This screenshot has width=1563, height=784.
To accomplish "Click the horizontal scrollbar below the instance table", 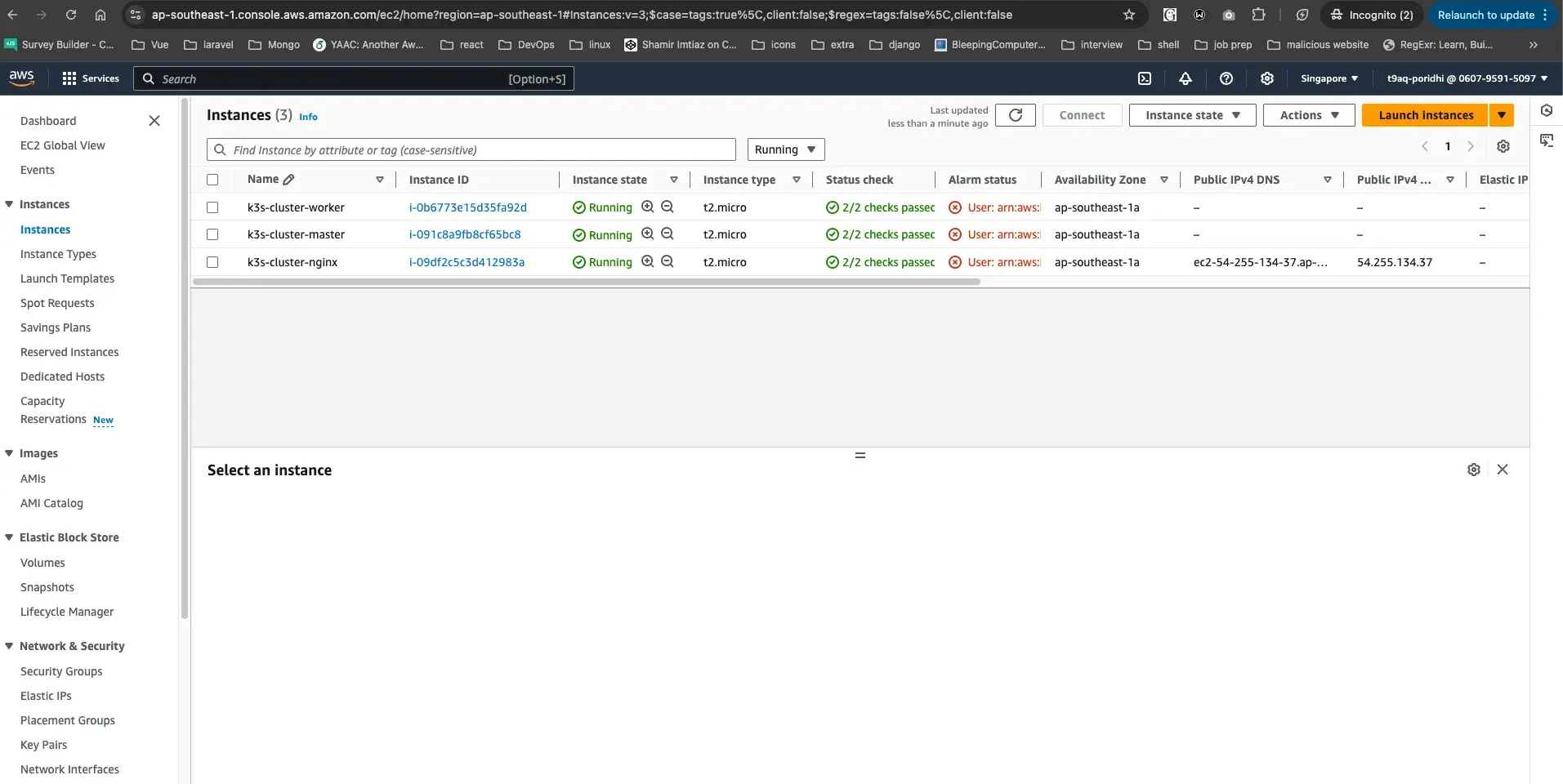I will click(586, 282).
